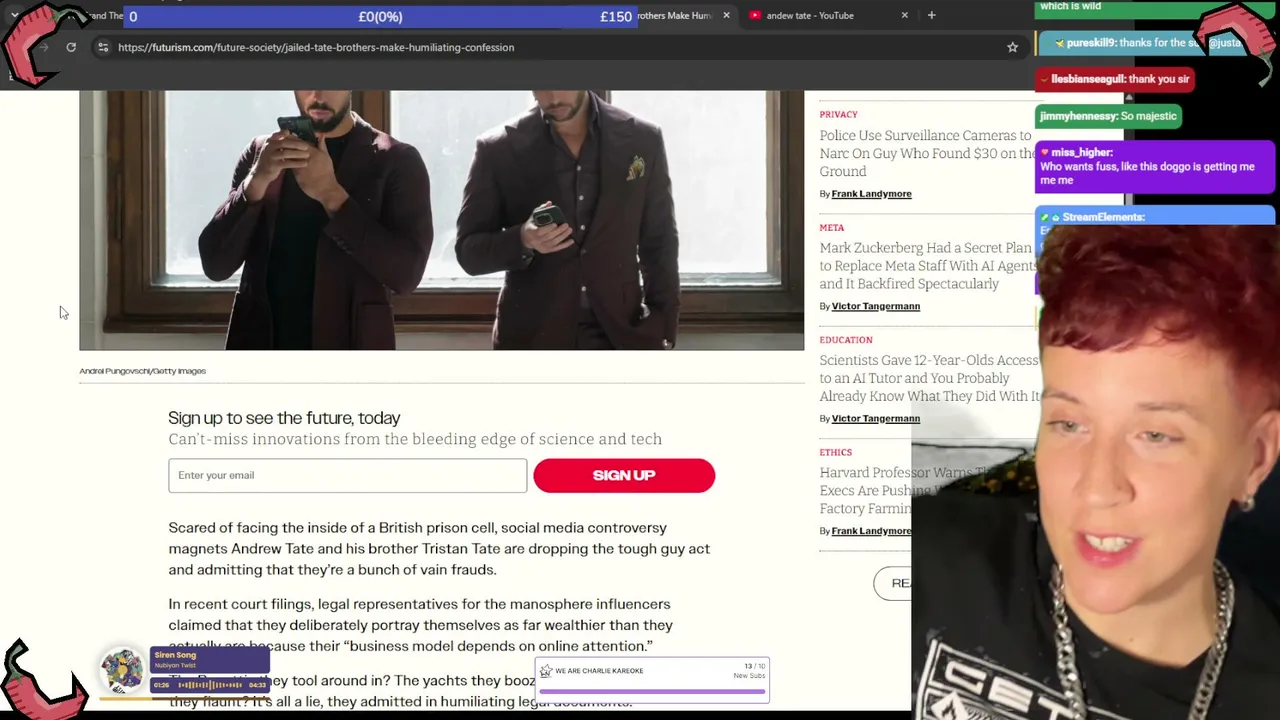
Task: Open the 'Mark Zuckerberg Had a Secret Plan' article
Action: point(928,265)
